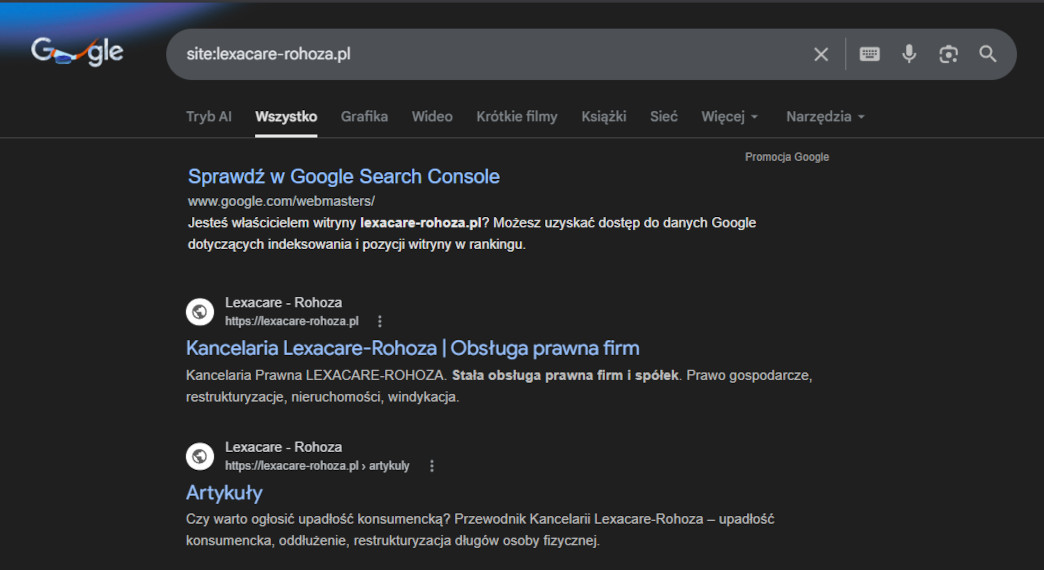Open Kancelaria Lexacare-Rohoza Obsługa prawna firm link

(x=413, y=348)
